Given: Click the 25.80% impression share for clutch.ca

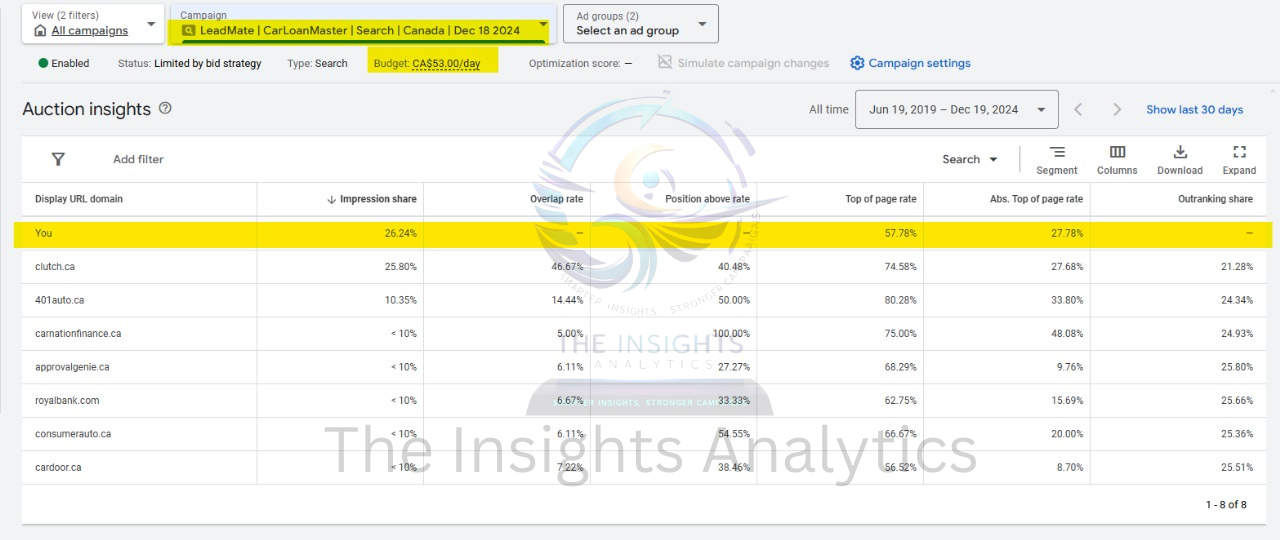Looking at the screenshot, I should tap(400, 267).
